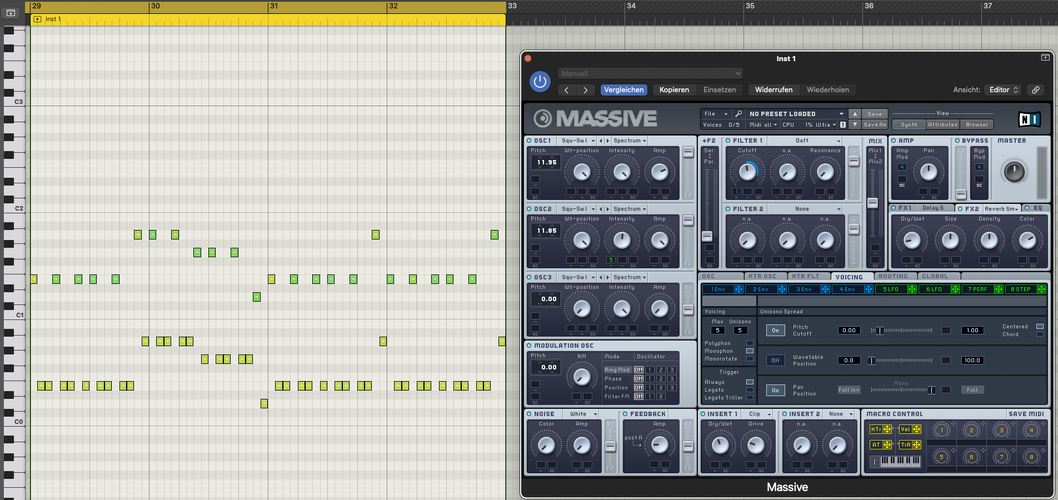Switch to the Browser view button
The width and height of the screenshot is (1058, 500).
tap(976, 124)
